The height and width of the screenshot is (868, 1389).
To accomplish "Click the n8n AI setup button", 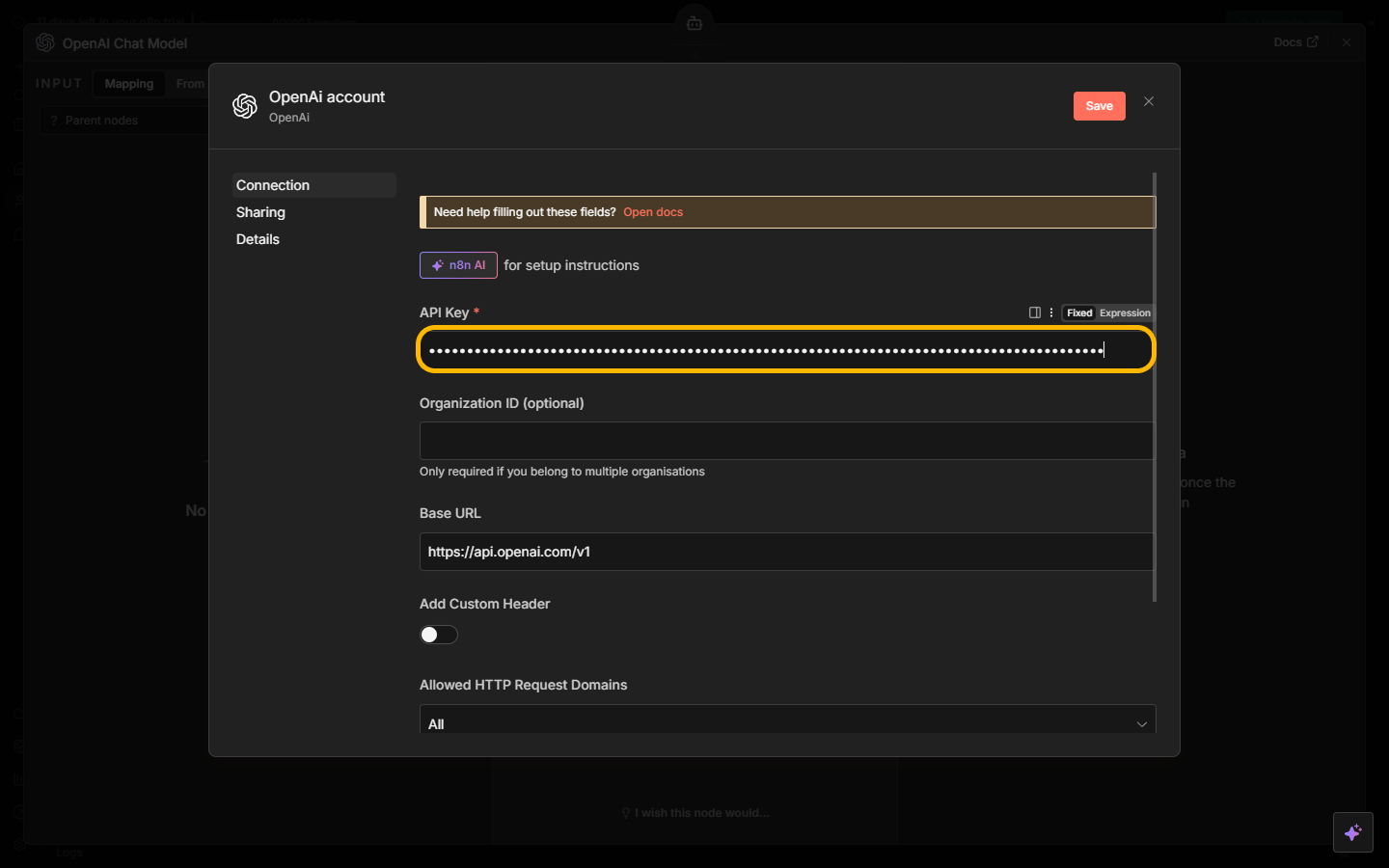I will (458, 265).
